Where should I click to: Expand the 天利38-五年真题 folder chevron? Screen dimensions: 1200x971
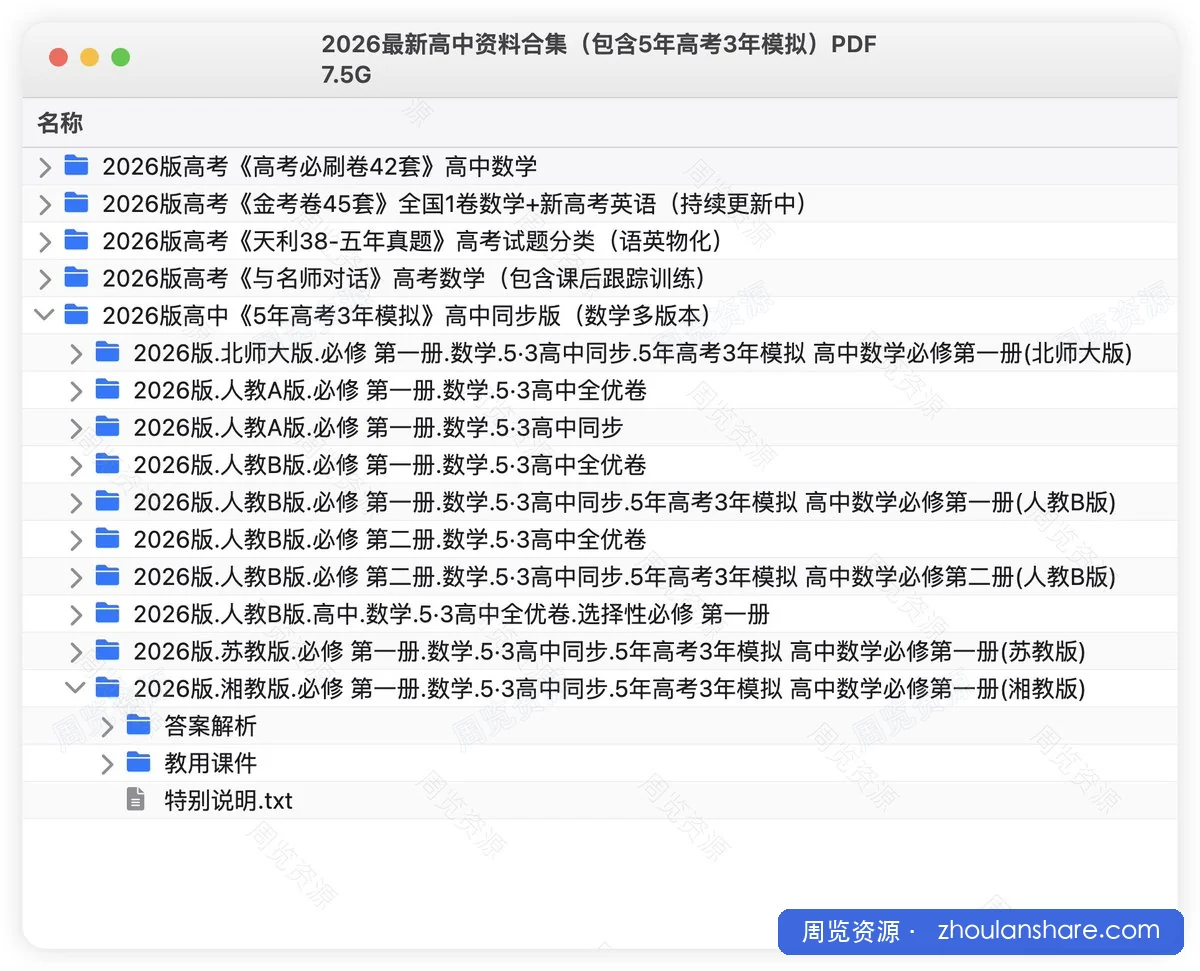[x=44, y=241]
